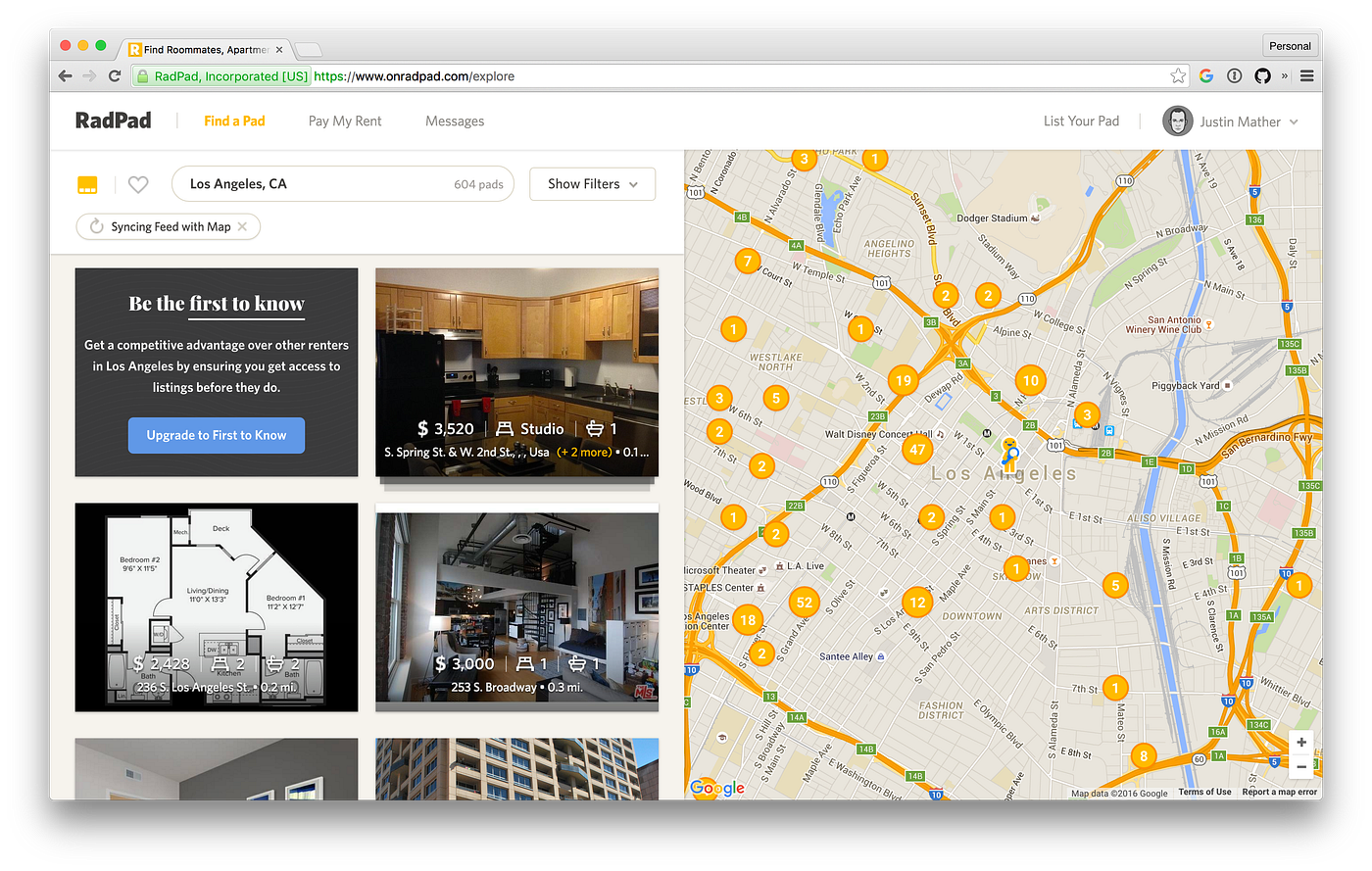Image resolution: width=1372 pixels, height=871 pixels.
Task: Select Pay My Rent in the navigation
Action: (x=345, y=121)
